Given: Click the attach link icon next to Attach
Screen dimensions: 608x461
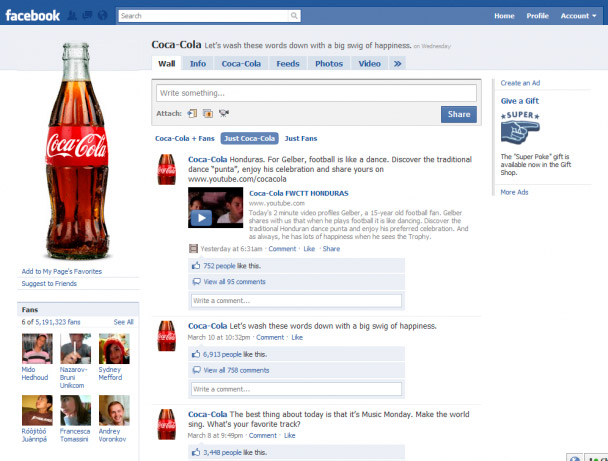Looking at the screenshot, I should [192, 113].
